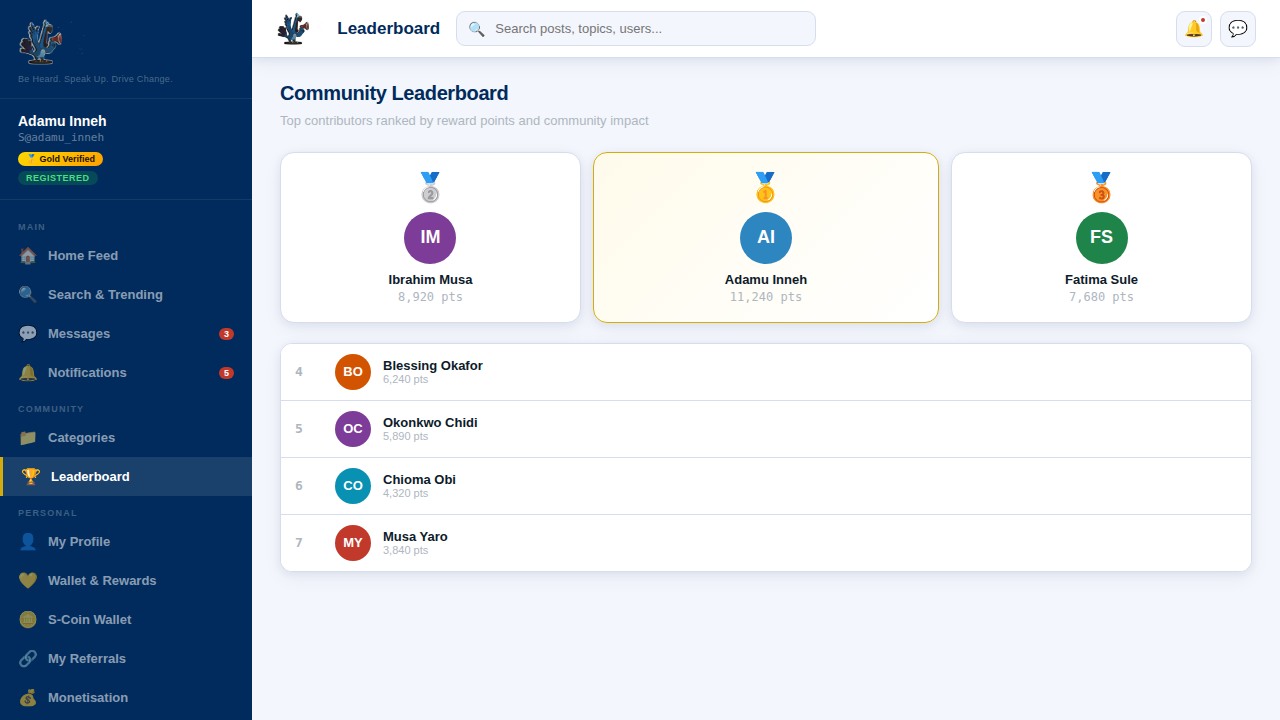Click the 11,240 pts score
Viewport: 1280px width, 720px height.
pos(766,297)
